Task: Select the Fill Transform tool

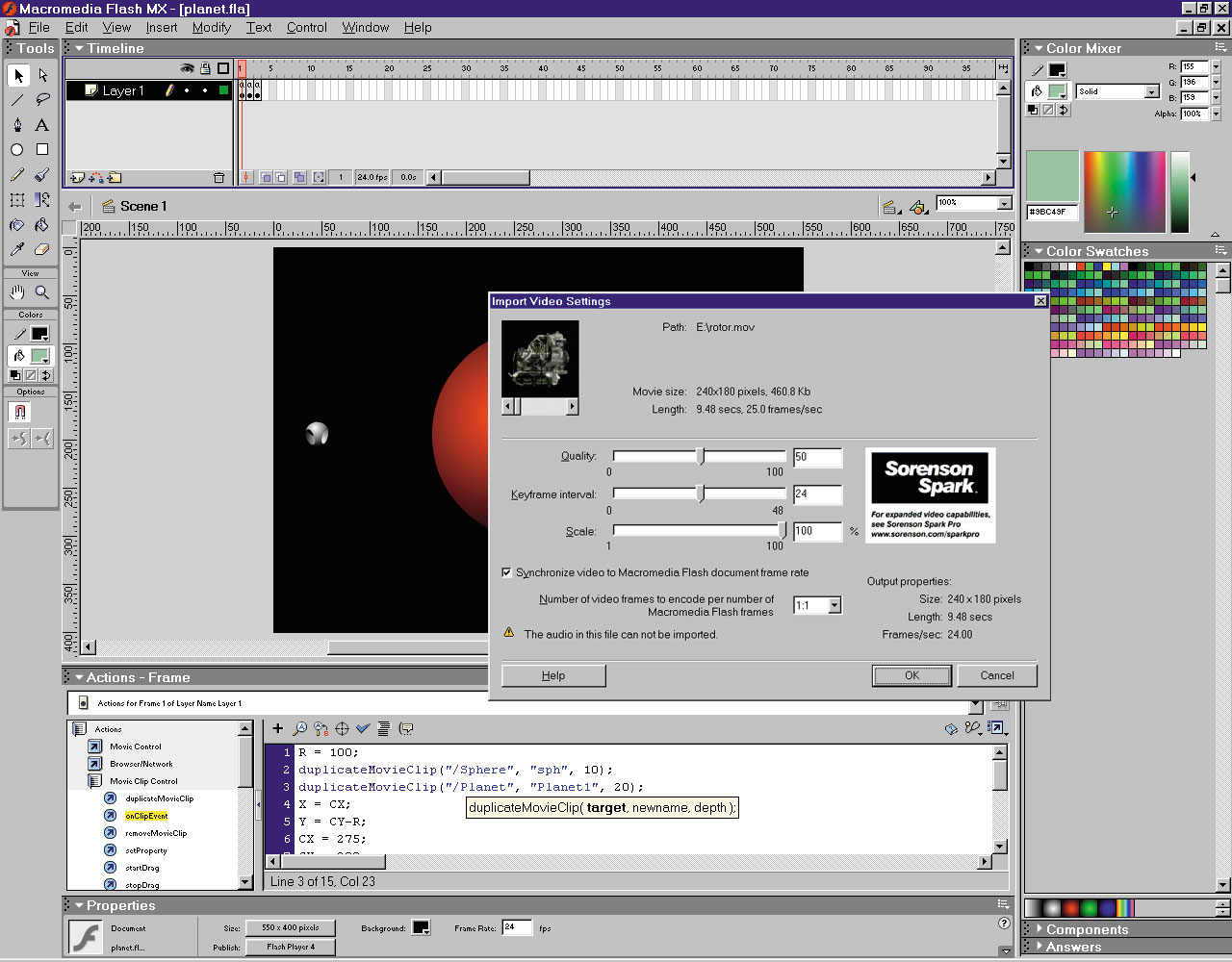Action: [x=42, y=199]
